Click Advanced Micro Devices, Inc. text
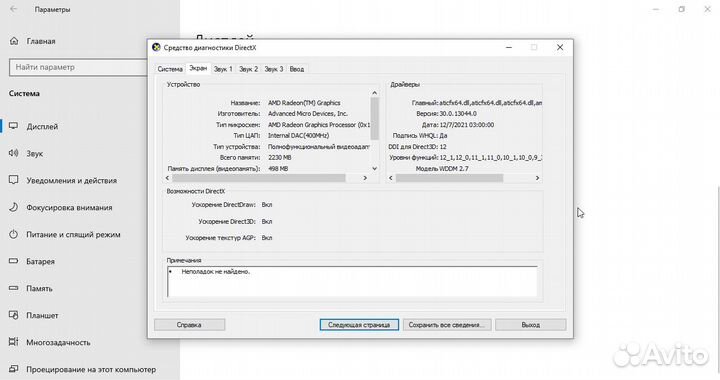 tap(308, 114)
